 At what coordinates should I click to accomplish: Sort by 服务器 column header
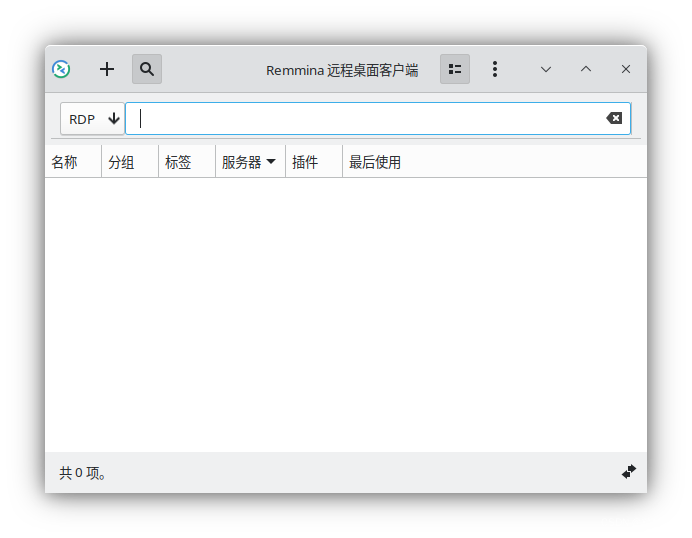click(251, 162)
